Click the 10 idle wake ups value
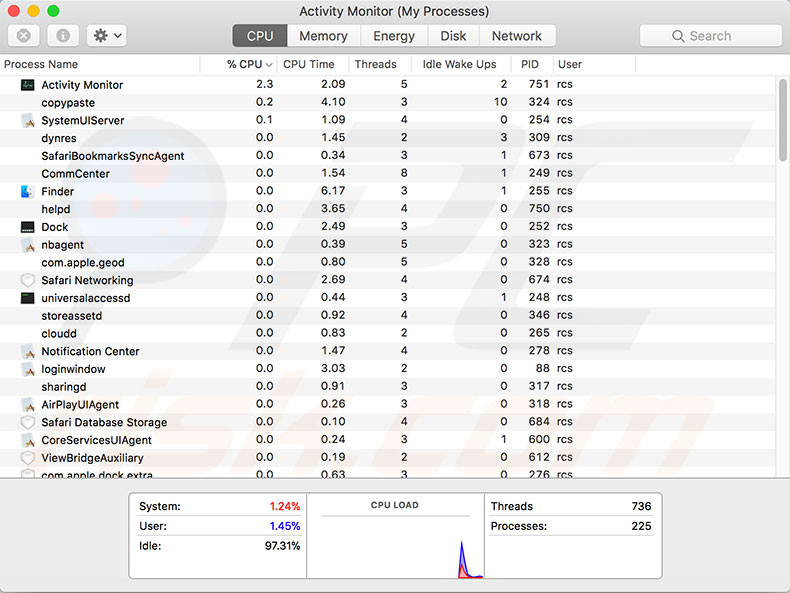The width and height of the screenshot is (790, 593). click(500, 102)
